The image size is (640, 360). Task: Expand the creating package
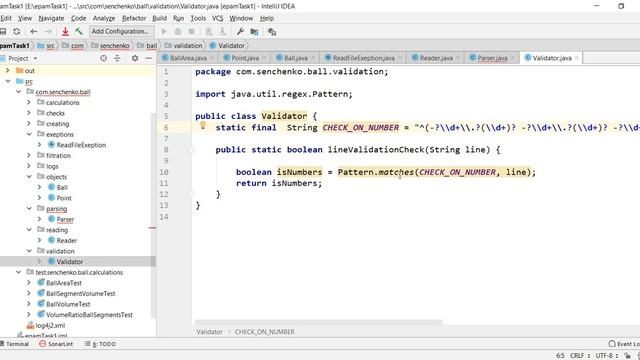[29, 123]
